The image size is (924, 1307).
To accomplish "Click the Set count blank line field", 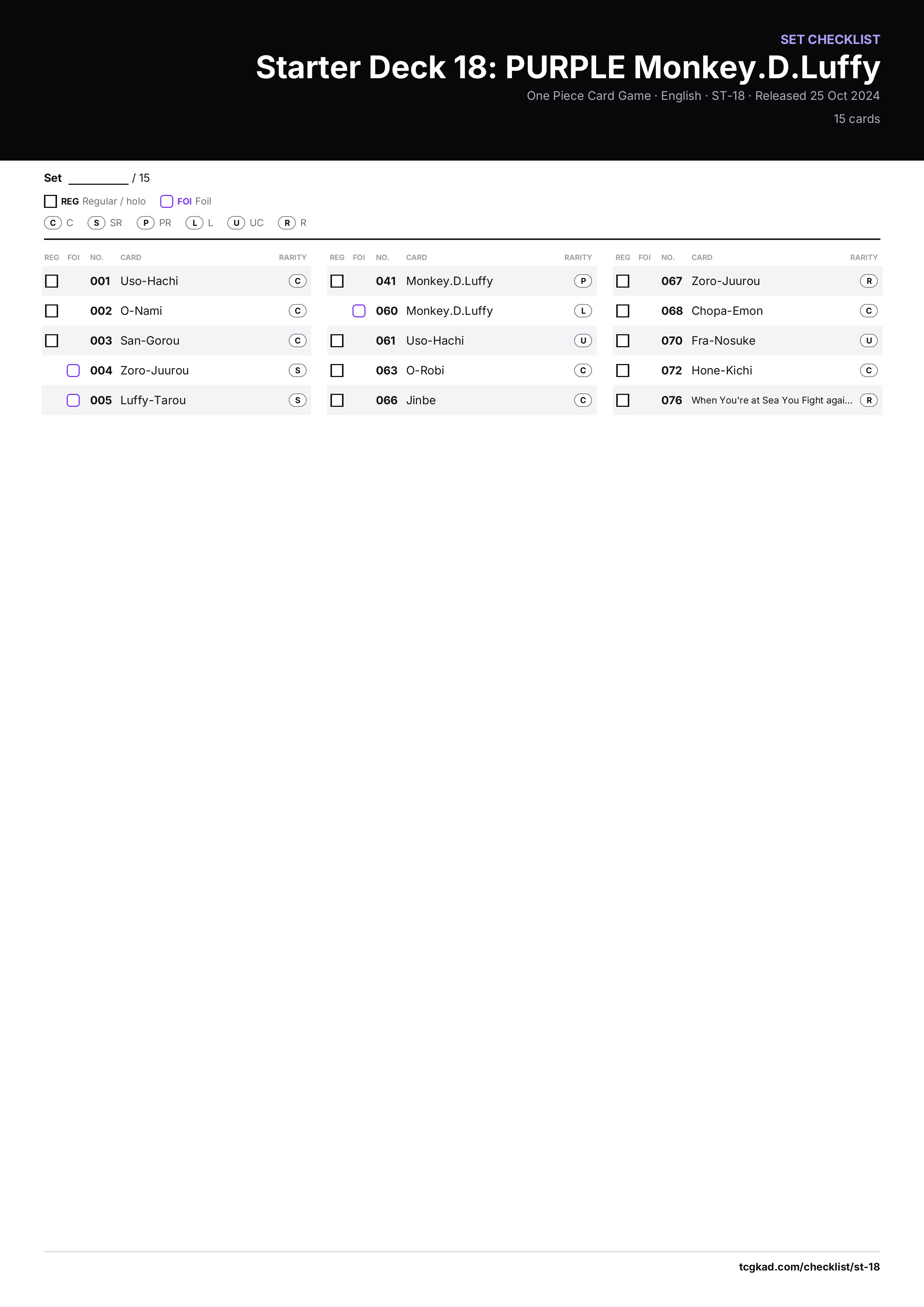I will click(98, 179).
